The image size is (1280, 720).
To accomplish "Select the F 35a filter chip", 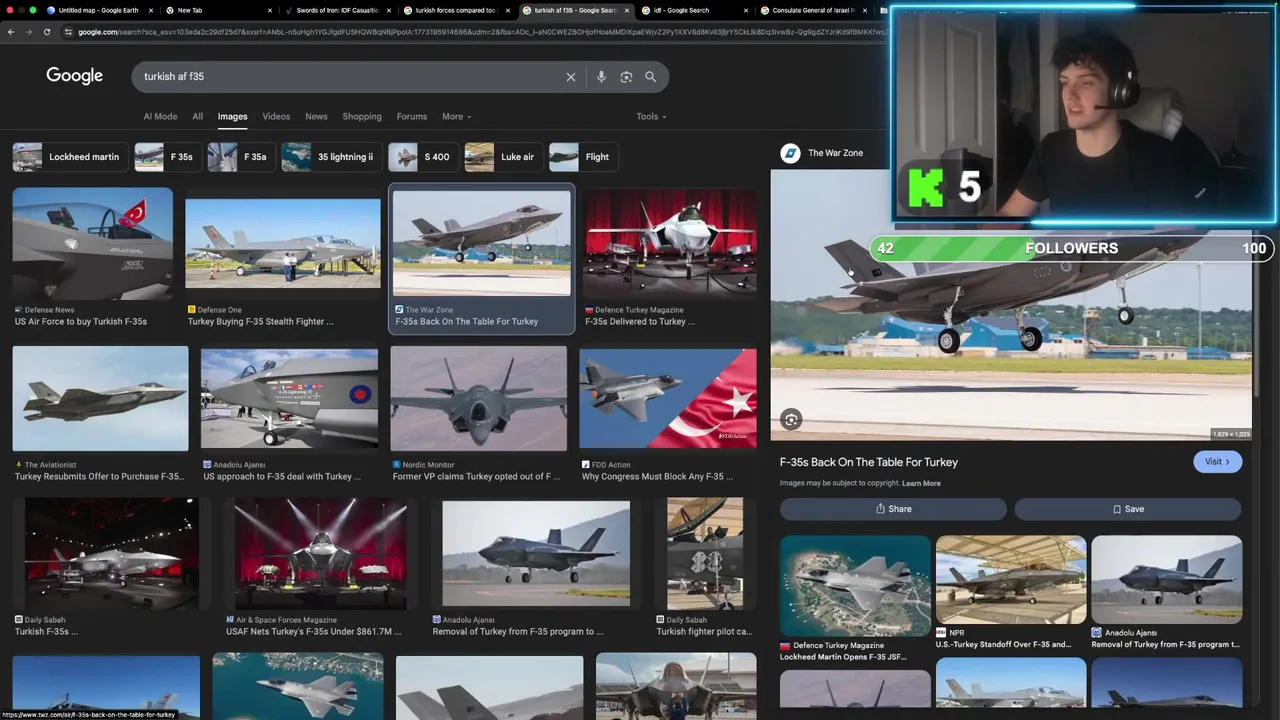I will pos(239,157).
